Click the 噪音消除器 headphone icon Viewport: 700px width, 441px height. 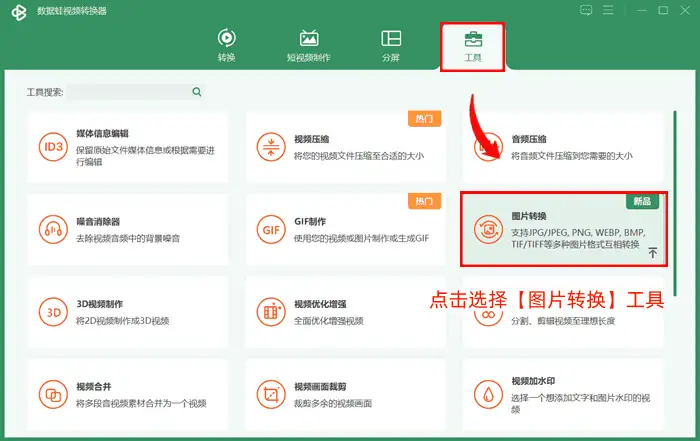pos(53,229)
